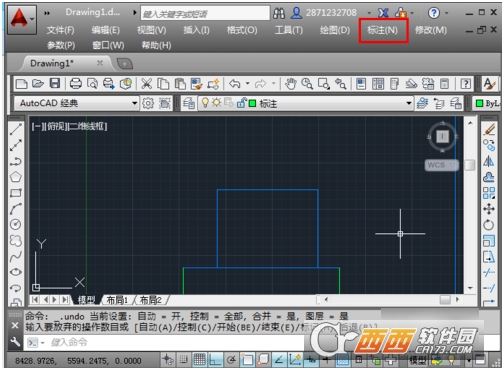
Task: Click the new drawing tab plus button
Action: coord(125,63)
